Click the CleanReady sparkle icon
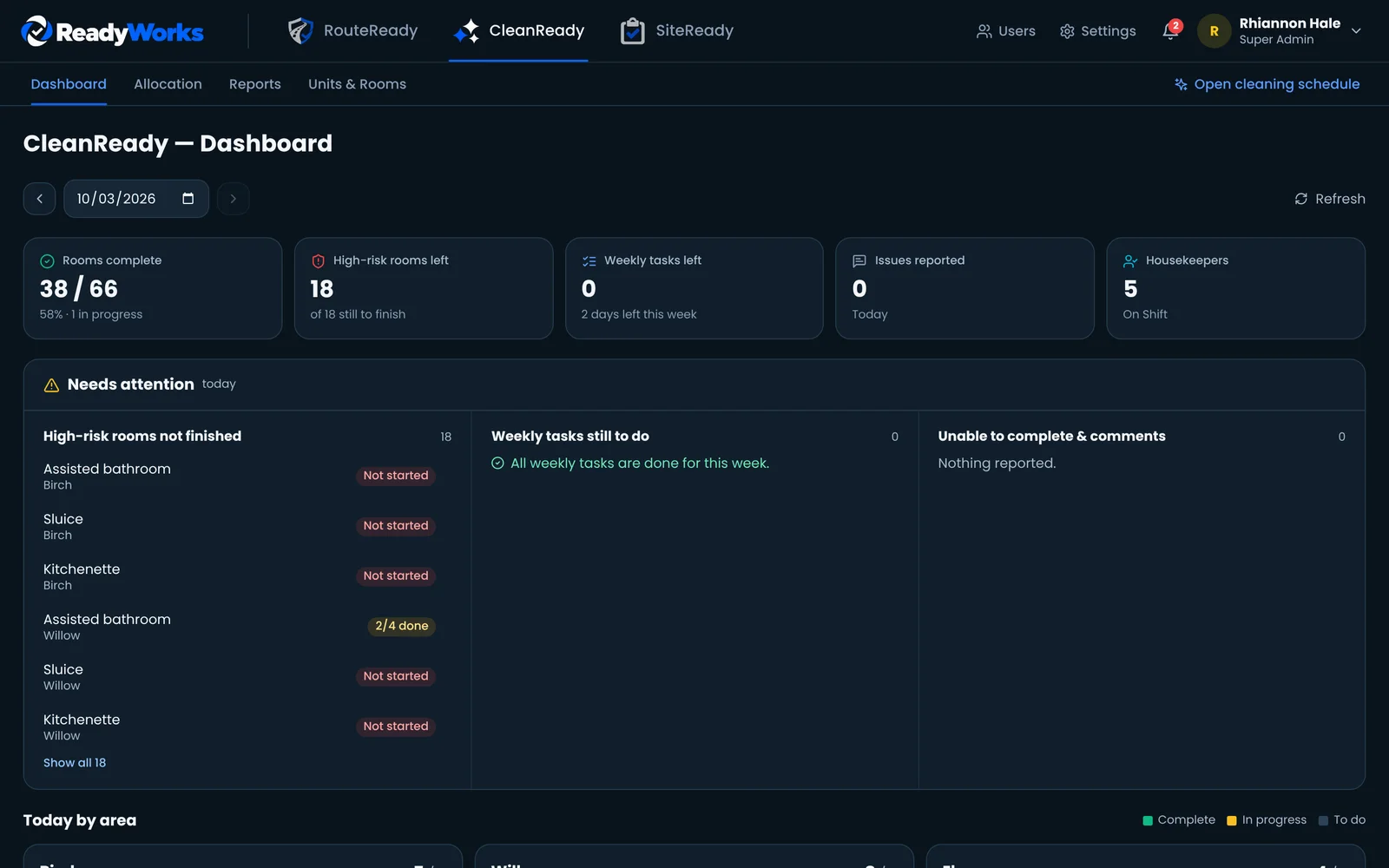1389x868 pixels. tap(466, 31)
